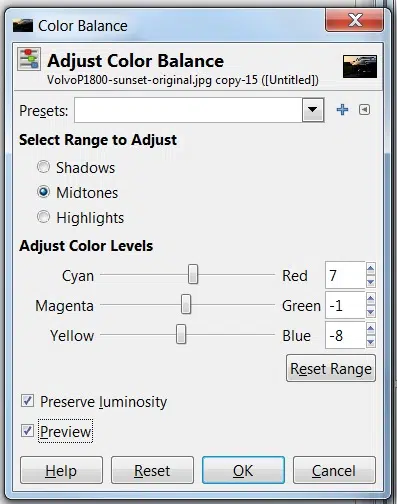Click the Volvo image preview thumbnail
397x504 pixels.
360,67
